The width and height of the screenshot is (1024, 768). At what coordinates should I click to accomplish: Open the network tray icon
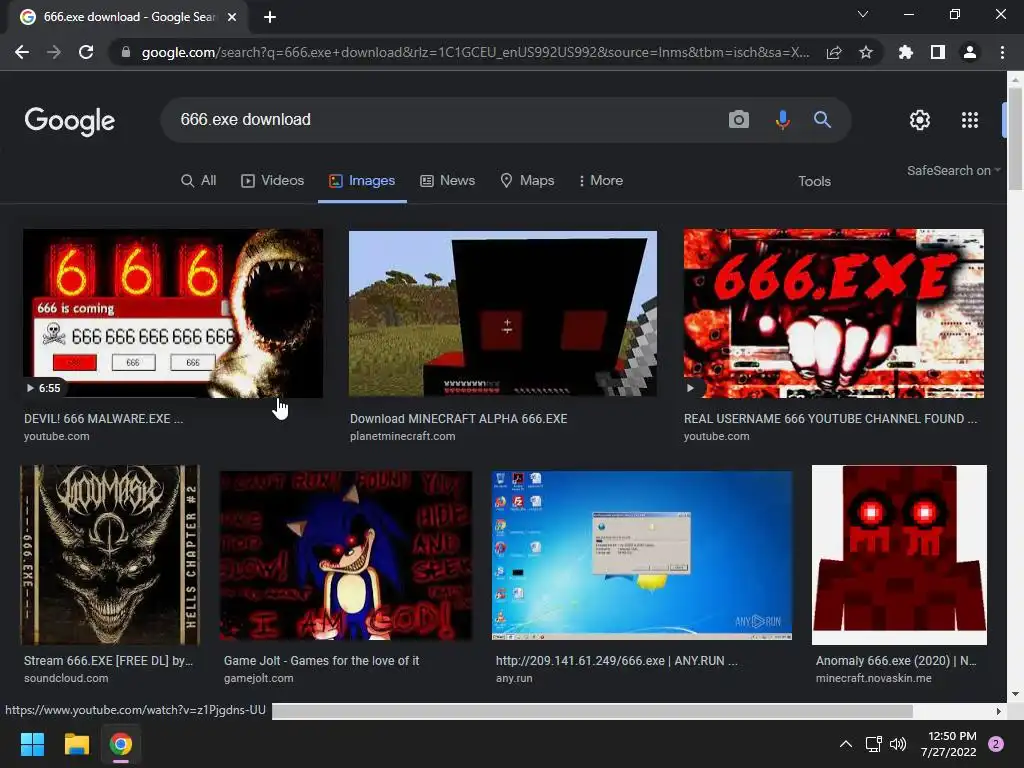[874, 744]
